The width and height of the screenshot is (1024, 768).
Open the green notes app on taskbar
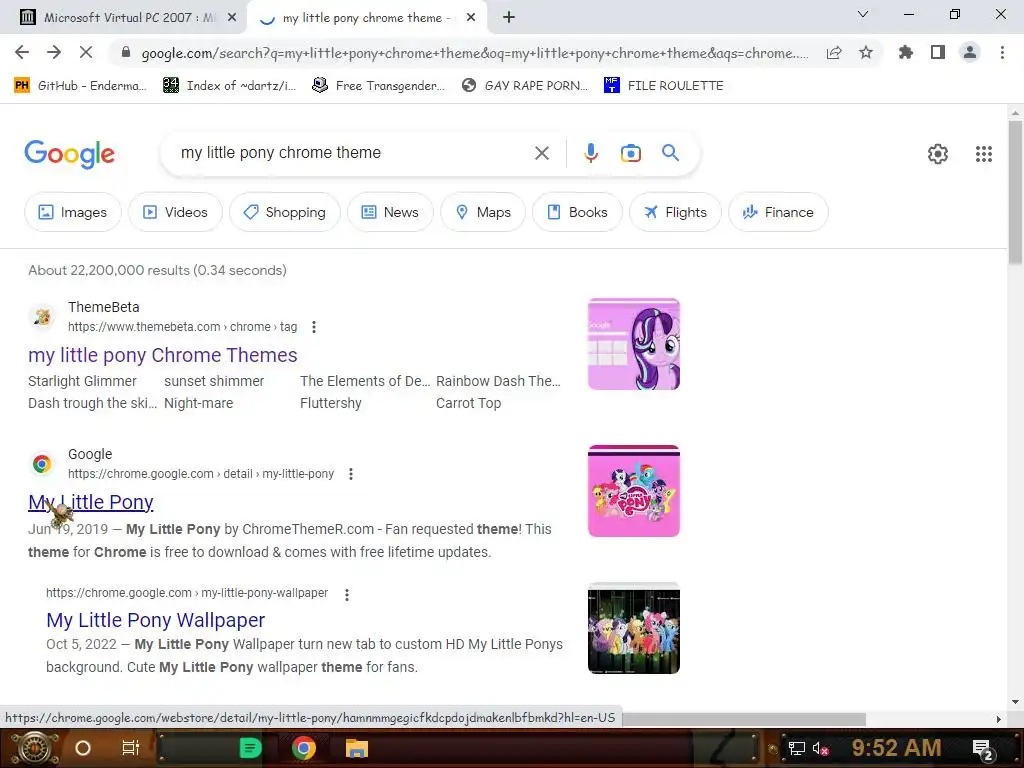pyautogui.click(x=251, y=748)
